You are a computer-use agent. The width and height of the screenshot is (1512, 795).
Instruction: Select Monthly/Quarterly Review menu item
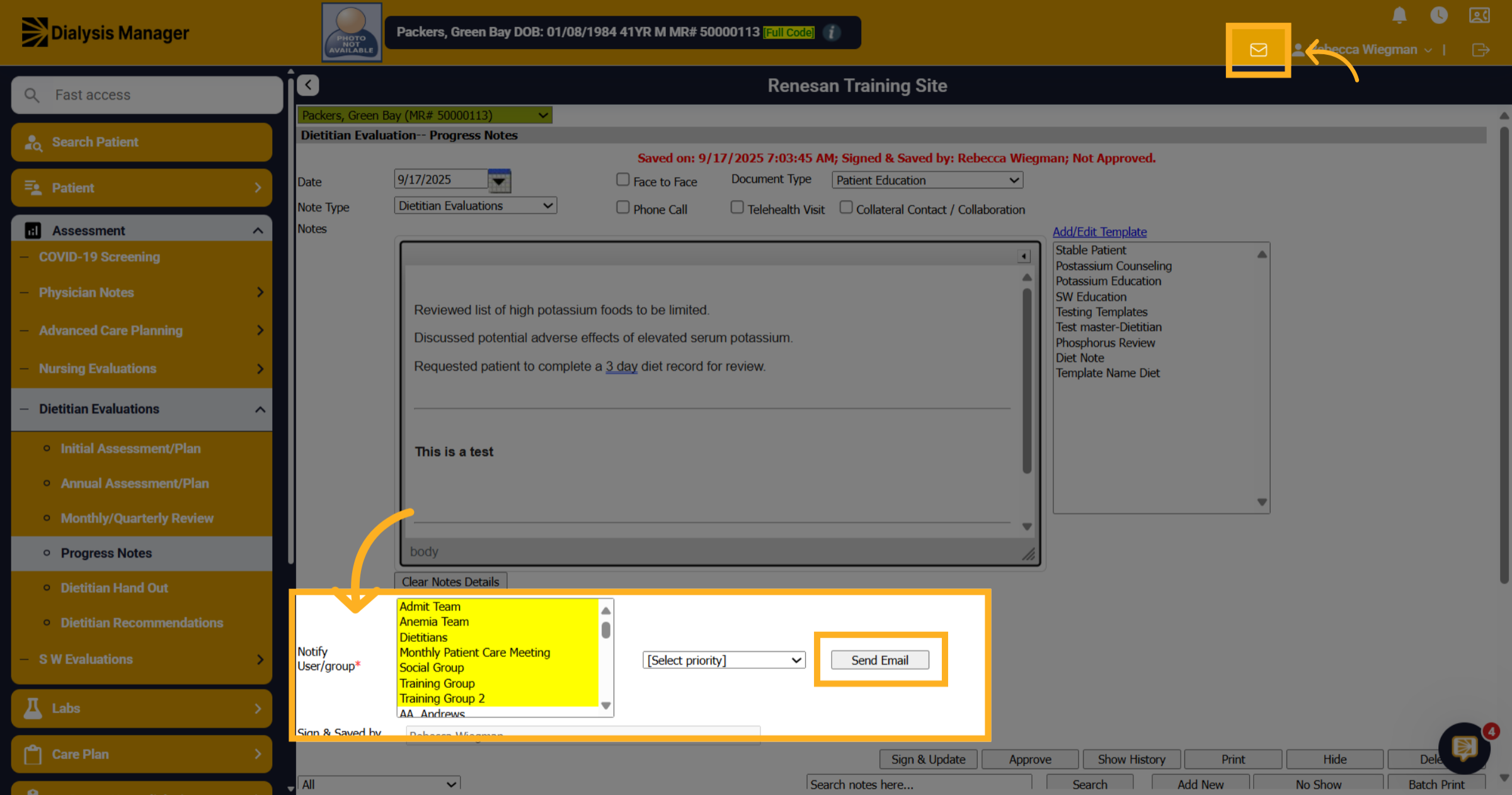click(x=137, y=518)
